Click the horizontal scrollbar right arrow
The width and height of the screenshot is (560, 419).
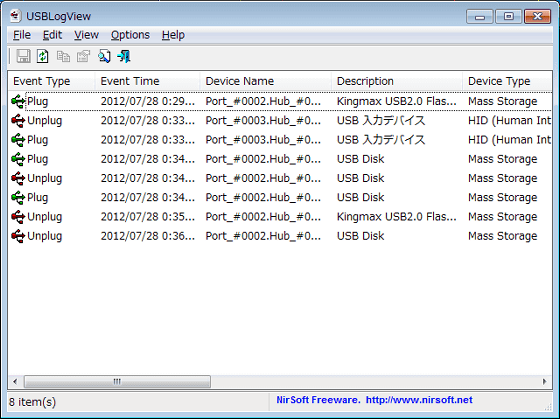(x=545, y=381)
